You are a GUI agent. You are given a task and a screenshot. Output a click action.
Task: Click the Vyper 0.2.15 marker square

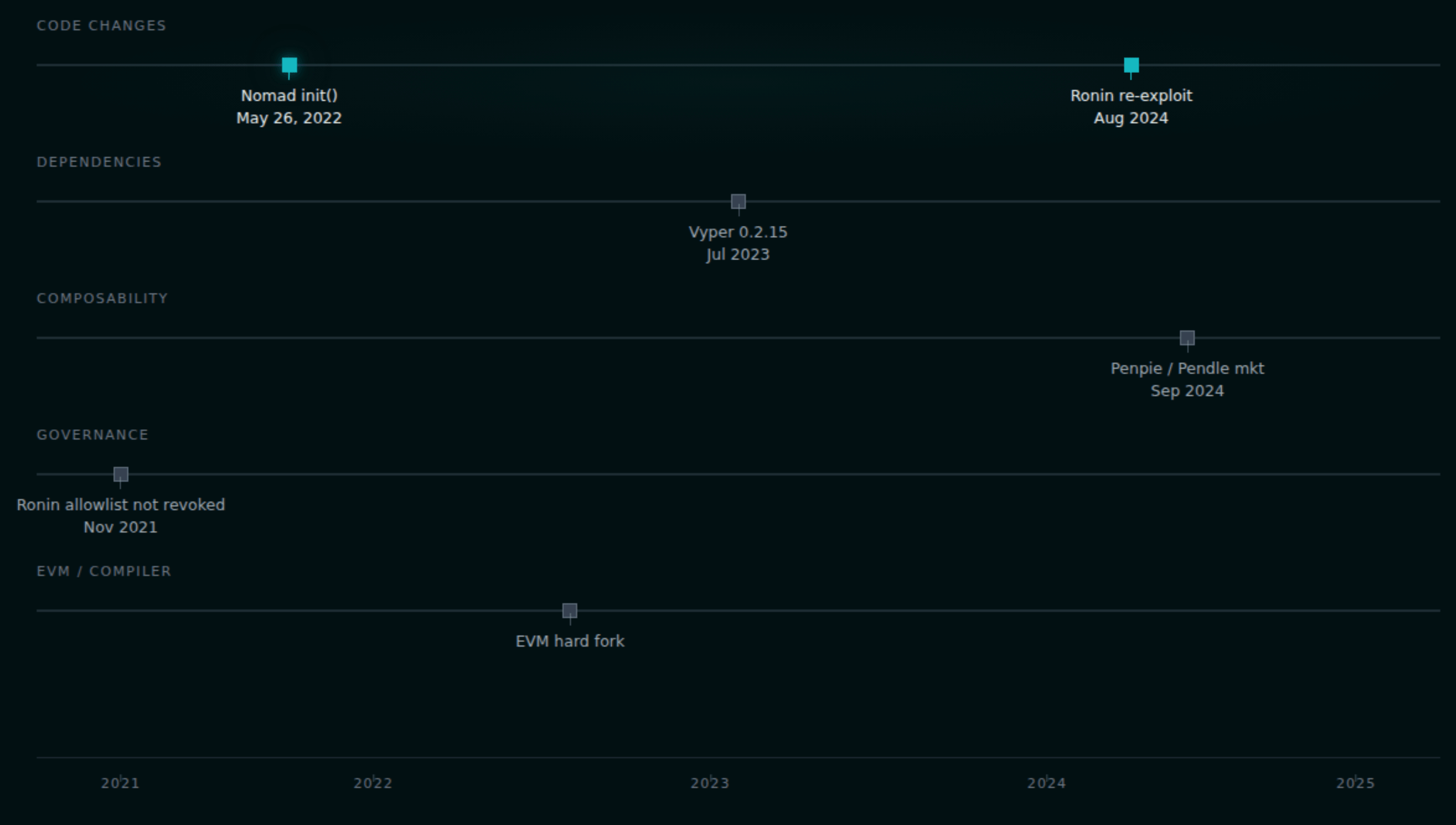[x=738, y=201]
